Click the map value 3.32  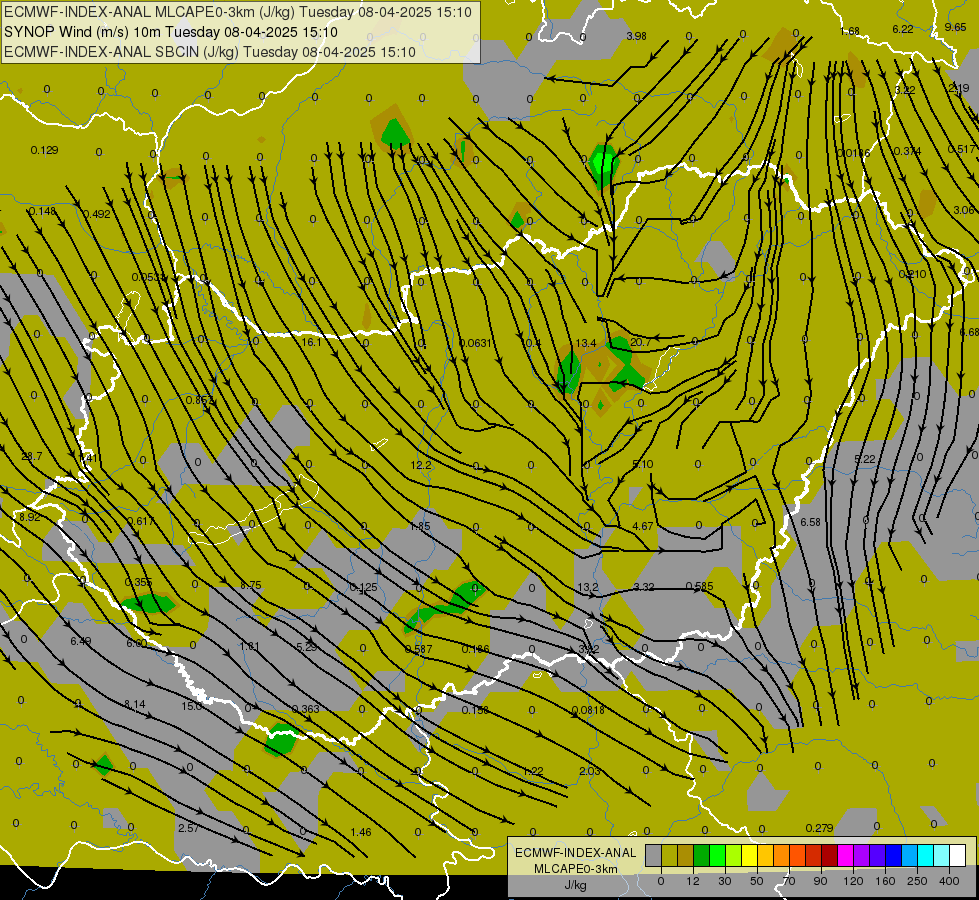[x=644, y=586]
